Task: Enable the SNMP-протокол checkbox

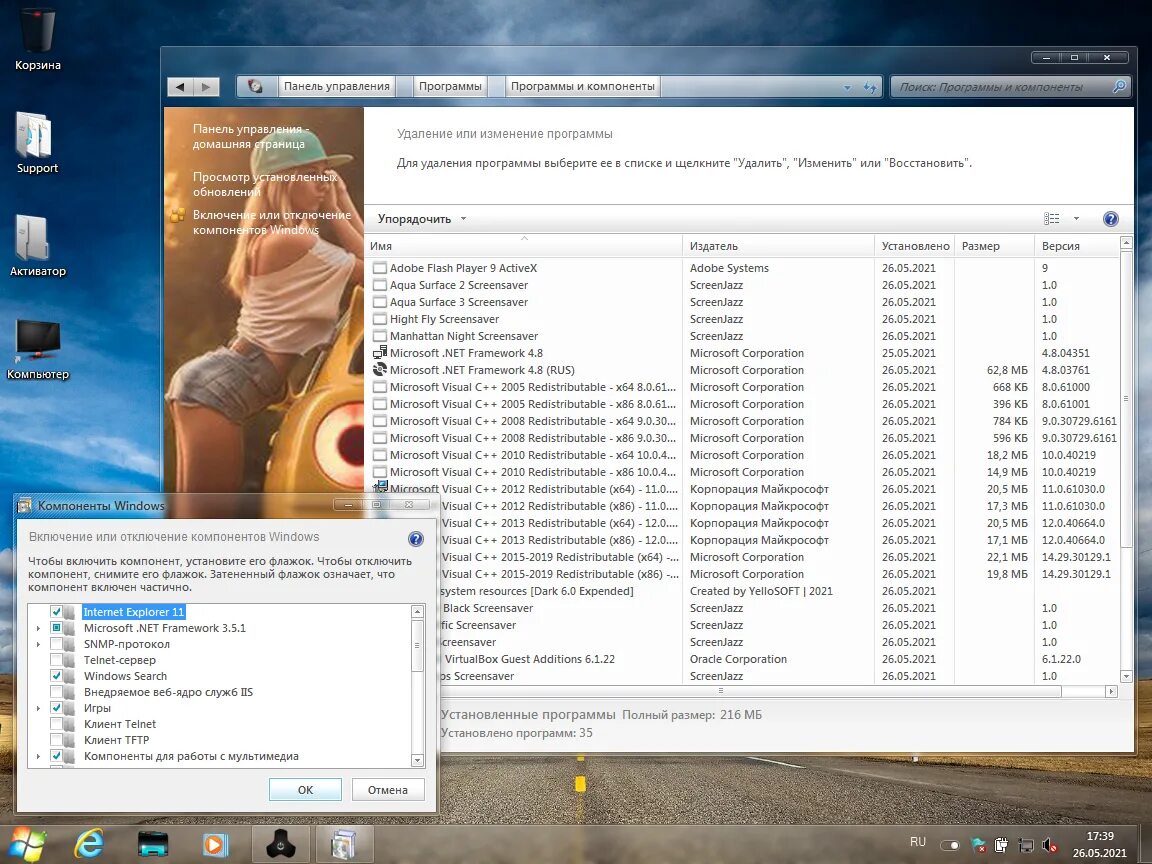Action: click(x=56, y=644)
